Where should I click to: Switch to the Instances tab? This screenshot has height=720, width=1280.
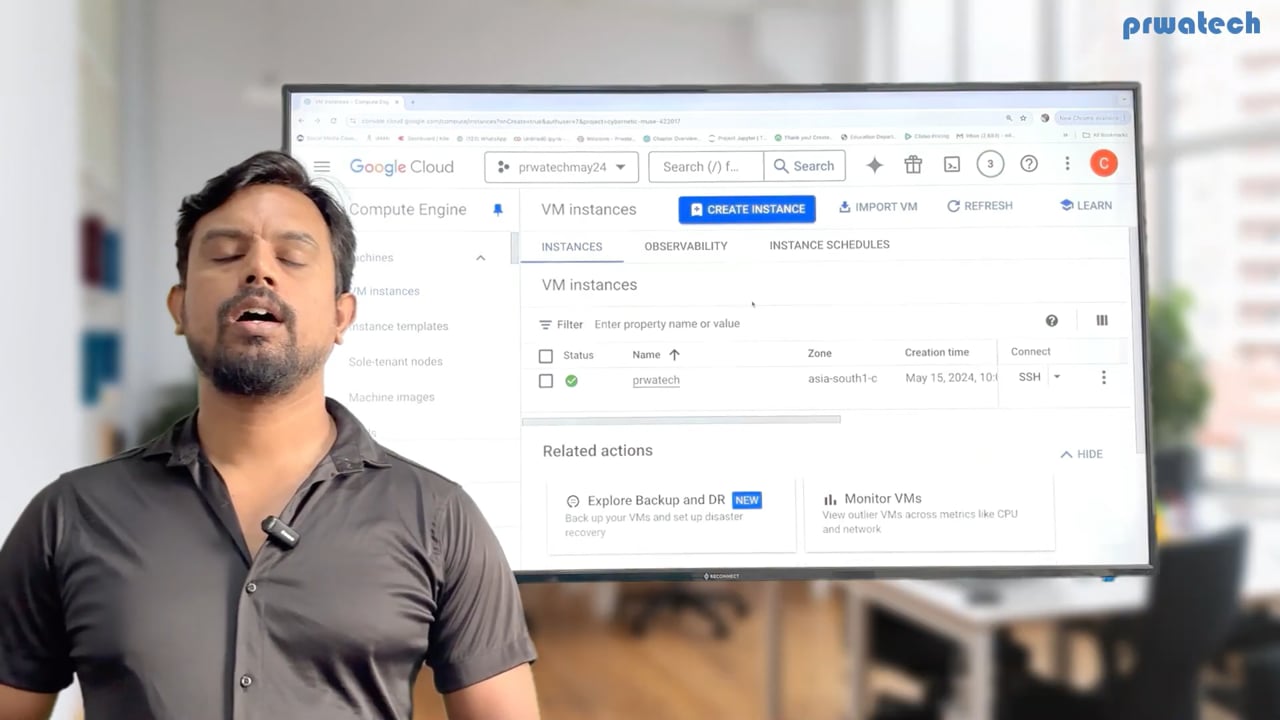coord(572,246)
